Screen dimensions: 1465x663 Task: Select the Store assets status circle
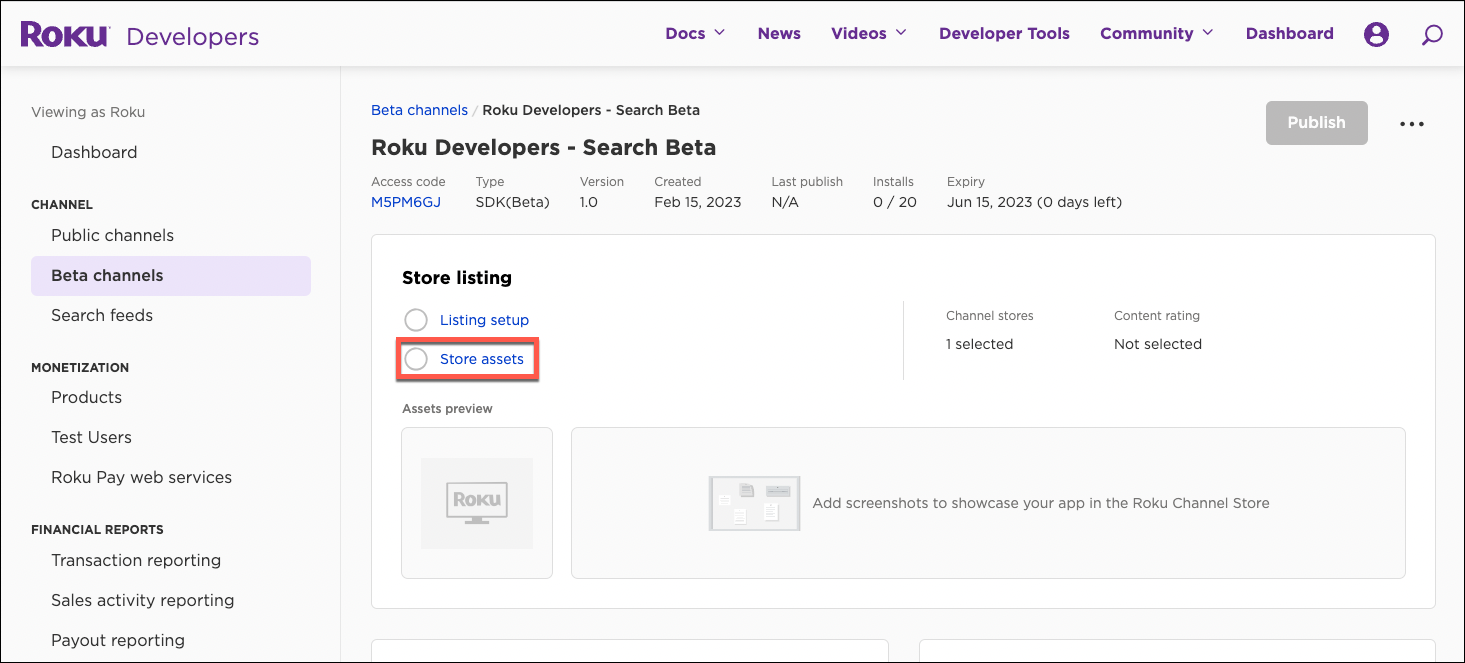click(415, 359)
